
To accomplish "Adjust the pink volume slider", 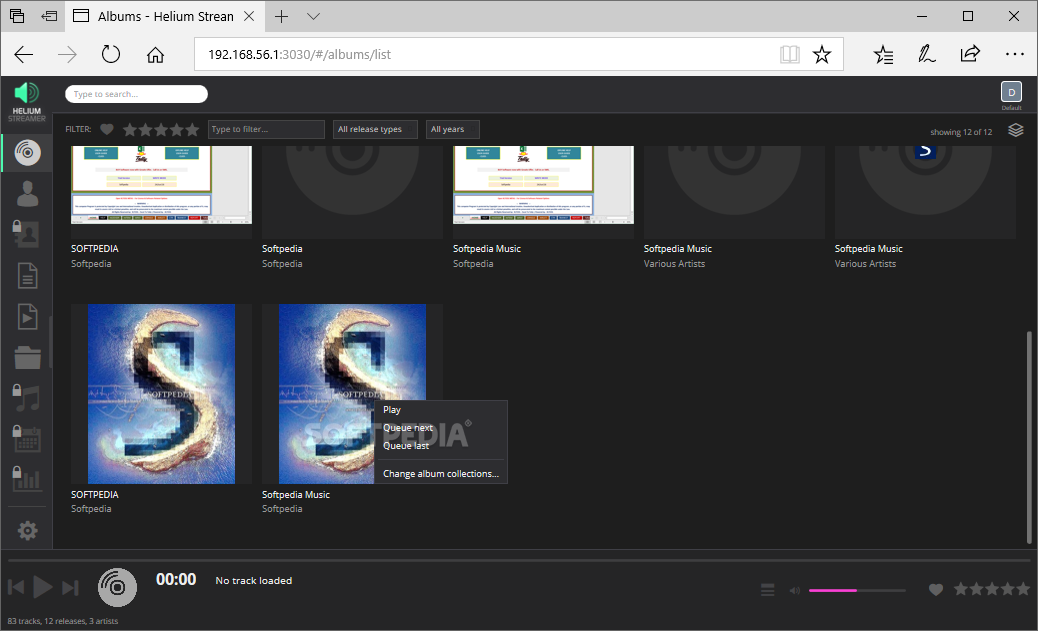I will pos(857,590).
